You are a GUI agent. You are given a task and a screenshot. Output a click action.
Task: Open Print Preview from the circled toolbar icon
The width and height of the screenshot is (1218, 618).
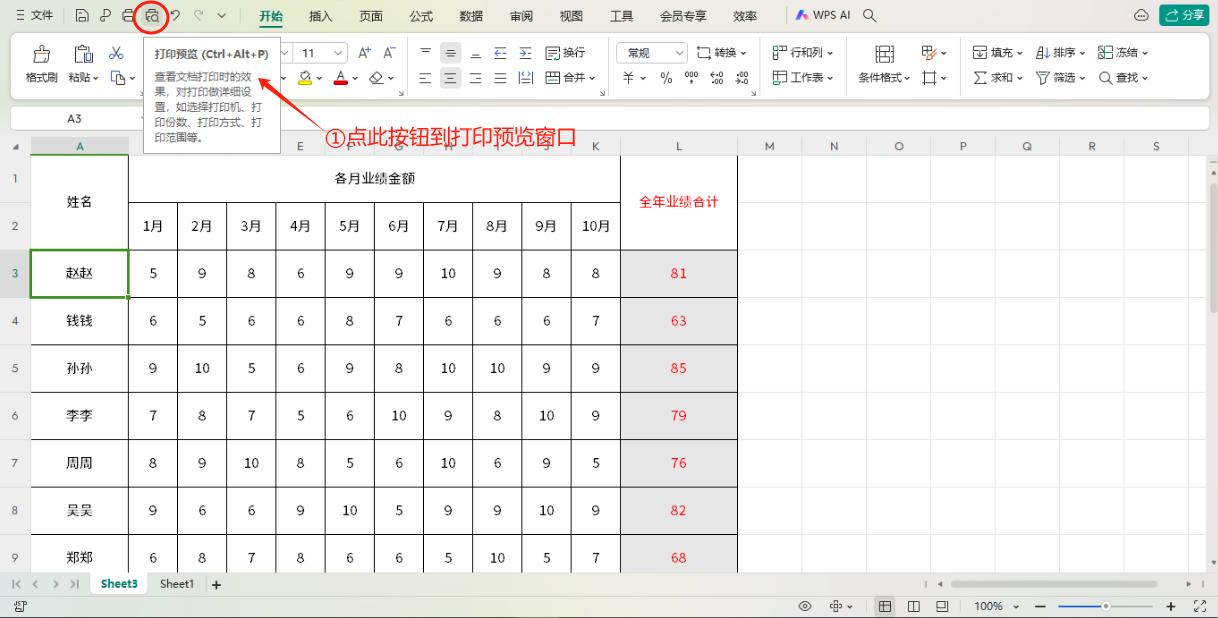[x=151, y=16]
